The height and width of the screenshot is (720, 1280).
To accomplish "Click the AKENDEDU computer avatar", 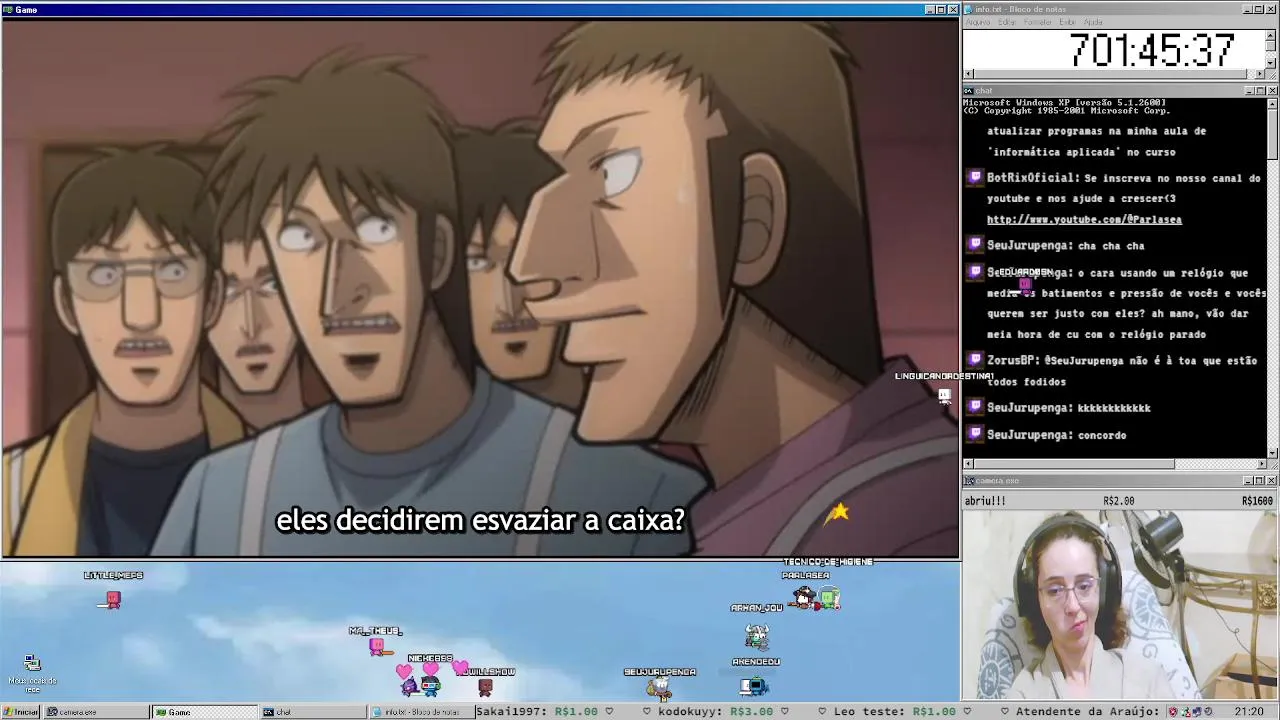I will [754, 685].
